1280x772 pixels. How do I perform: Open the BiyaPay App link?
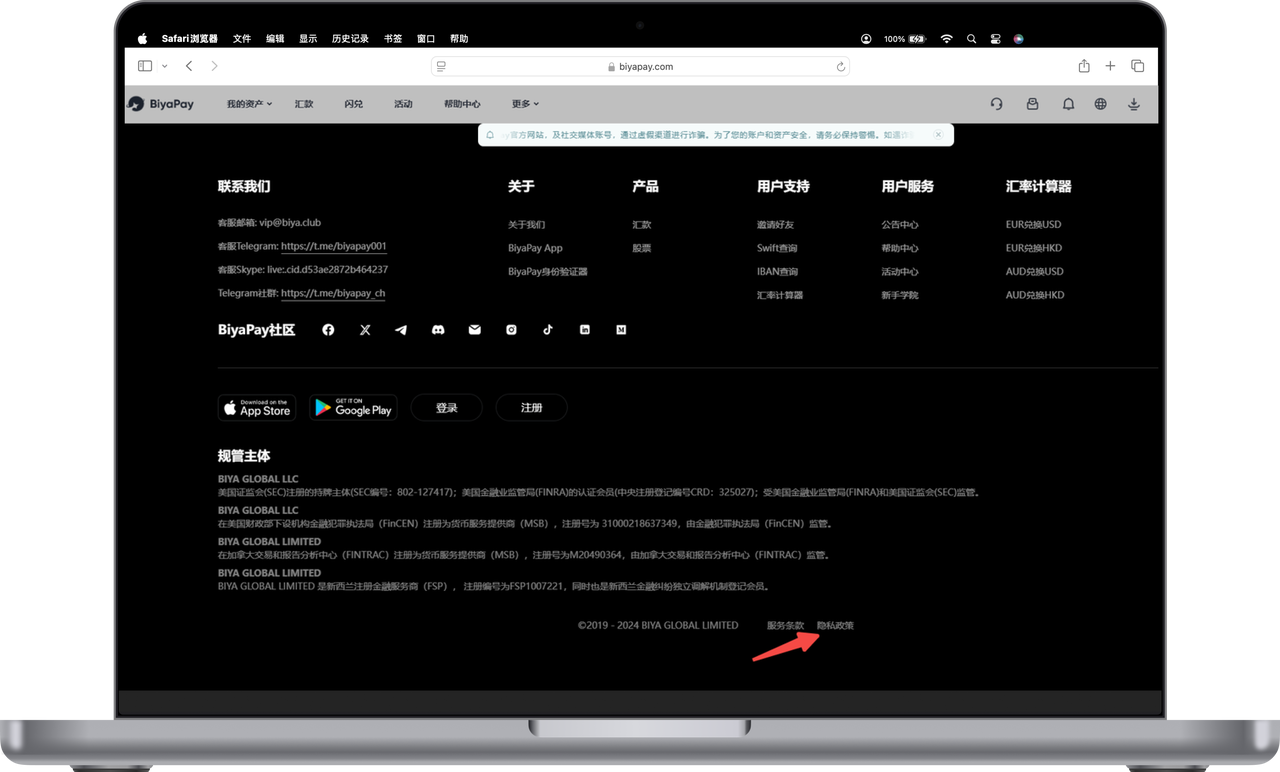coord(535,248)
